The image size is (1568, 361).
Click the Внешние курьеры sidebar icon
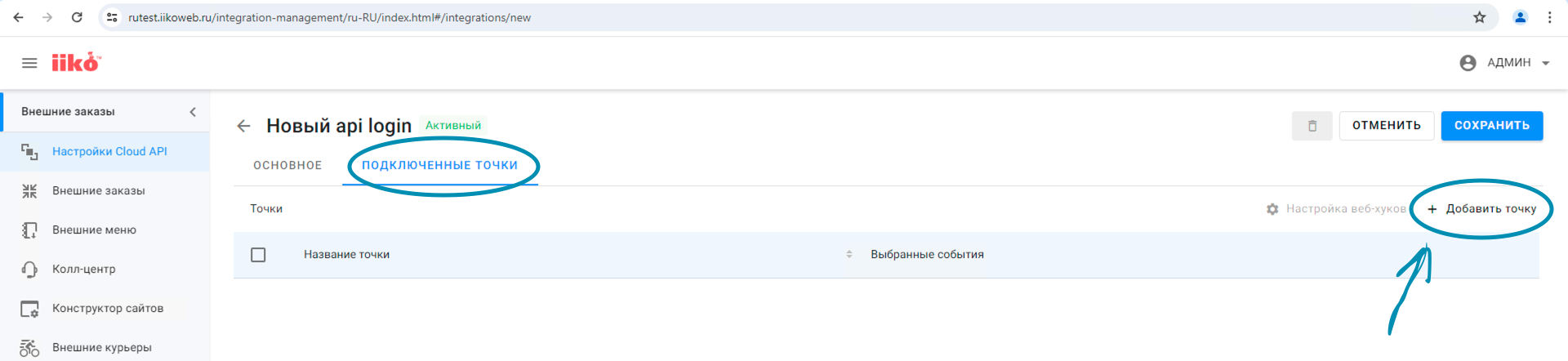pyautogui.click(x=29, y=348)
